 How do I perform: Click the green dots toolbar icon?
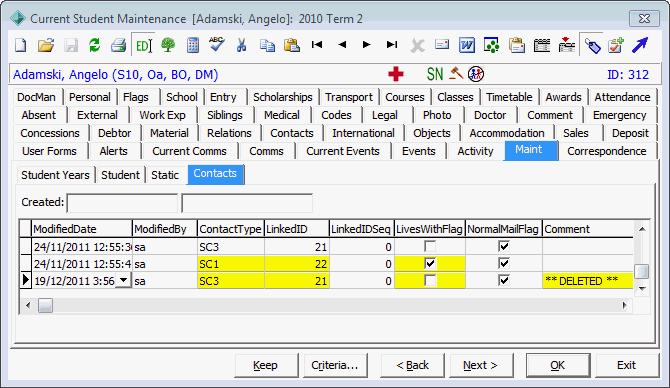pos(491,45)
